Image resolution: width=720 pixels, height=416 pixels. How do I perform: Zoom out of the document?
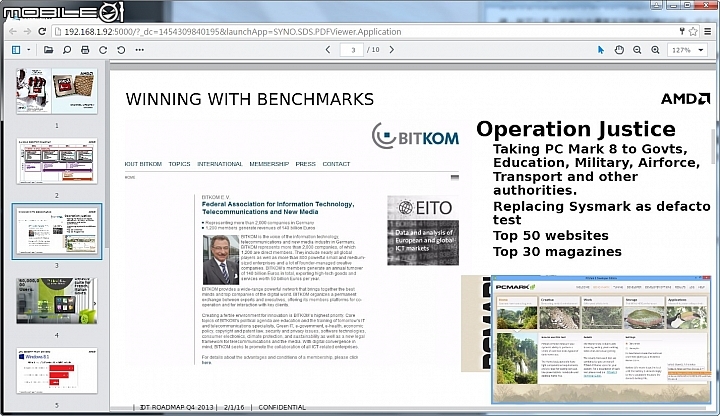click(637, 50)
